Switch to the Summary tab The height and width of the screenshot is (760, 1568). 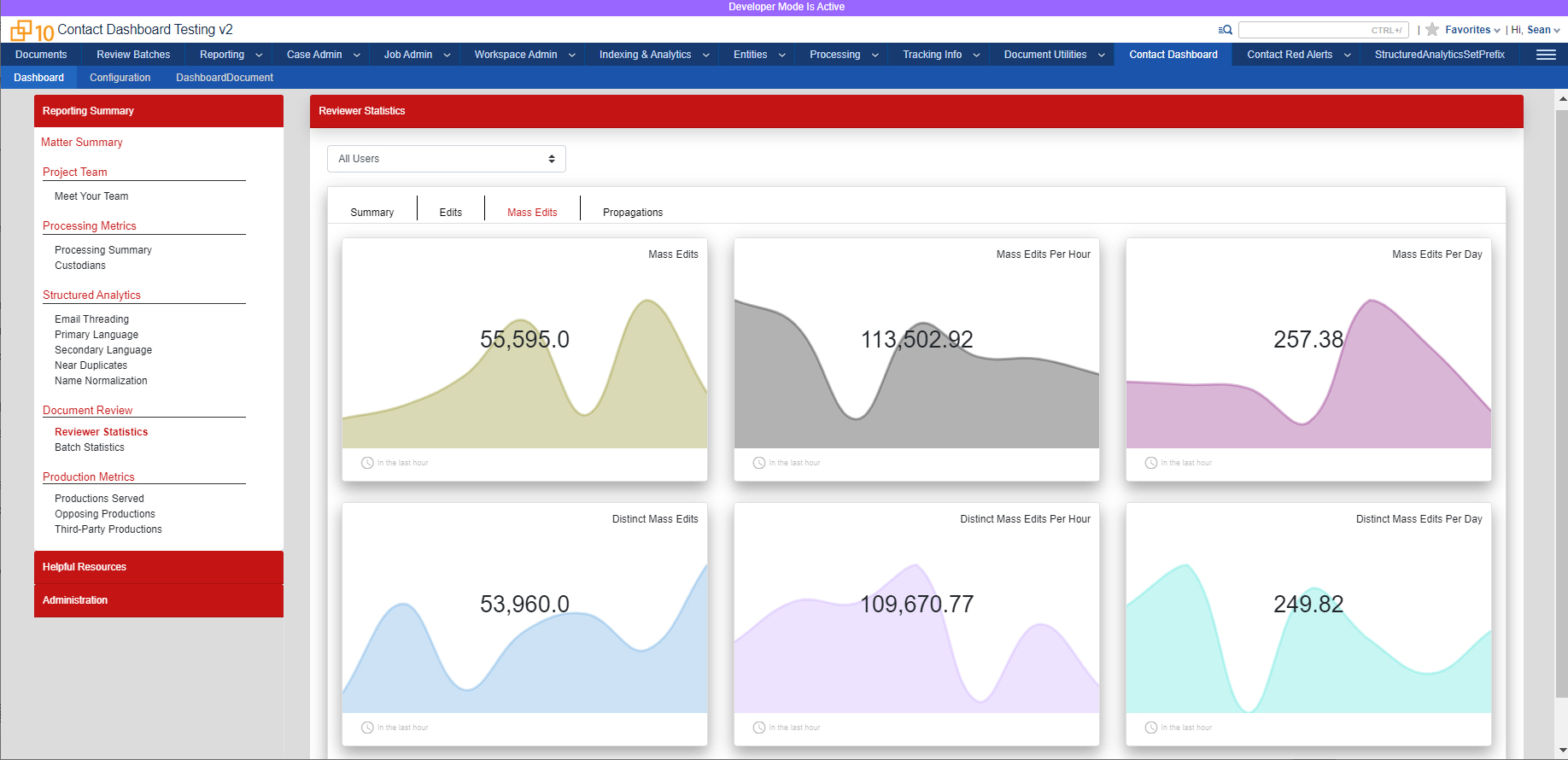372,213
